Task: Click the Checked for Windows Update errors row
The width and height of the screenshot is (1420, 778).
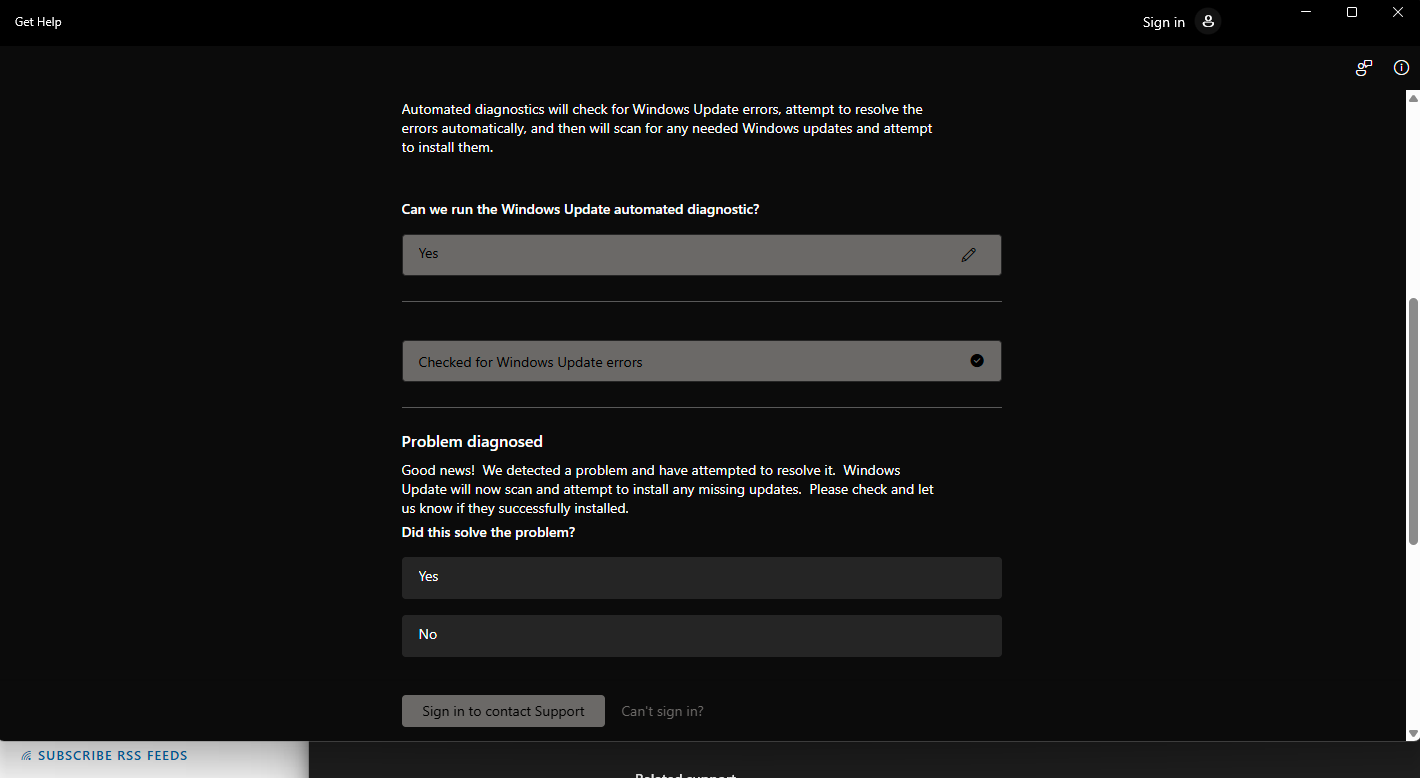Action: [701, 361]
